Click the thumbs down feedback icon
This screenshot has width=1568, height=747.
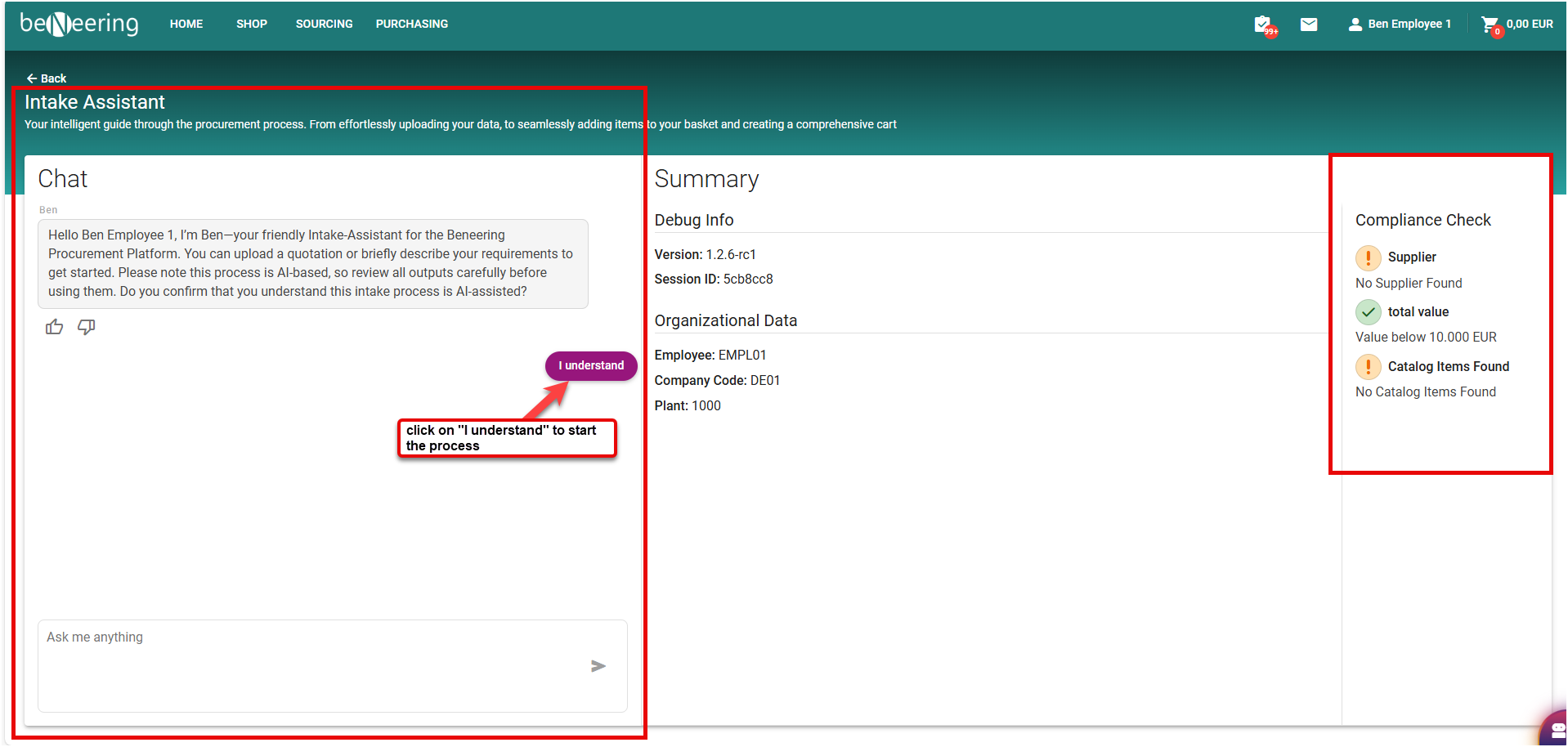[x=86, y=328]
